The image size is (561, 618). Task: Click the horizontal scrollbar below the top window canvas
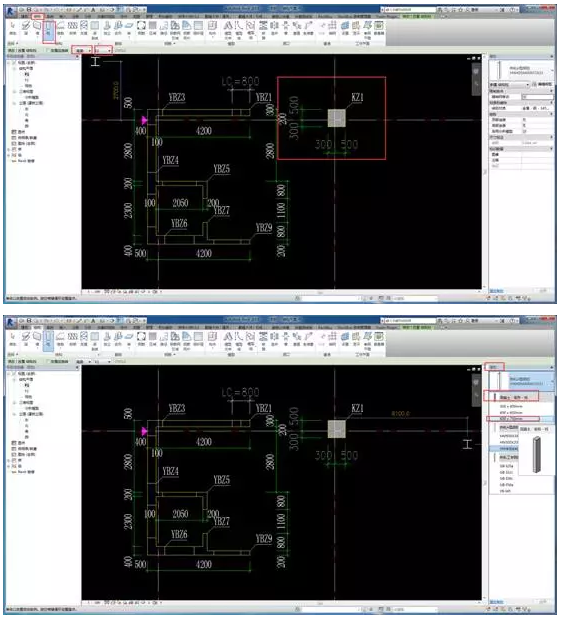tap(321, 292)
